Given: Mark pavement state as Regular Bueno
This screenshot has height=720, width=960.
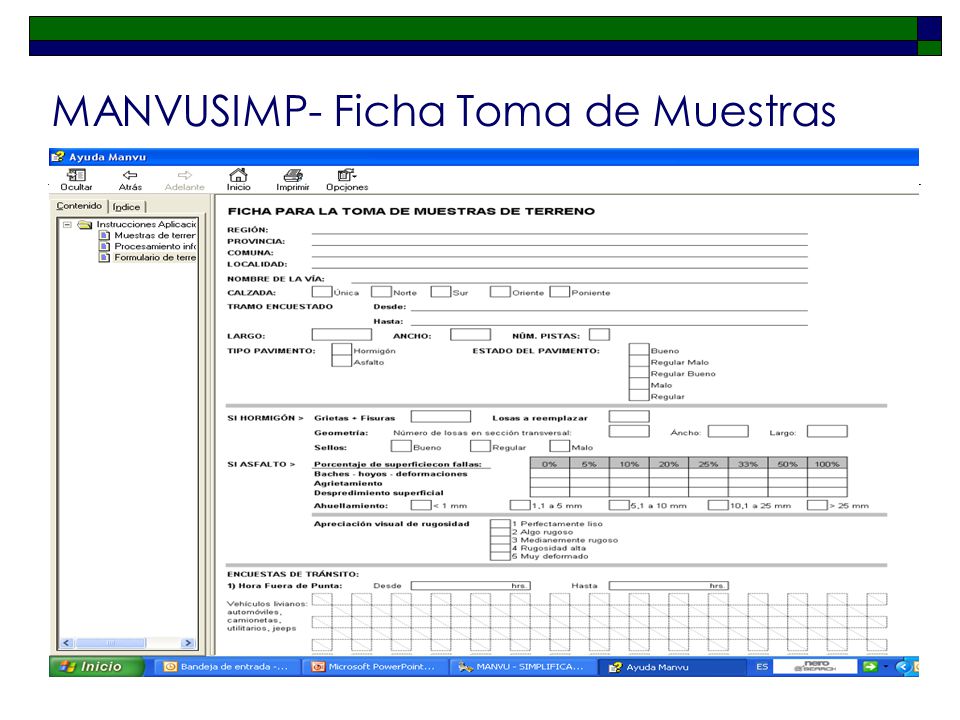Looking at the screenshot, I should click(639, 373).
